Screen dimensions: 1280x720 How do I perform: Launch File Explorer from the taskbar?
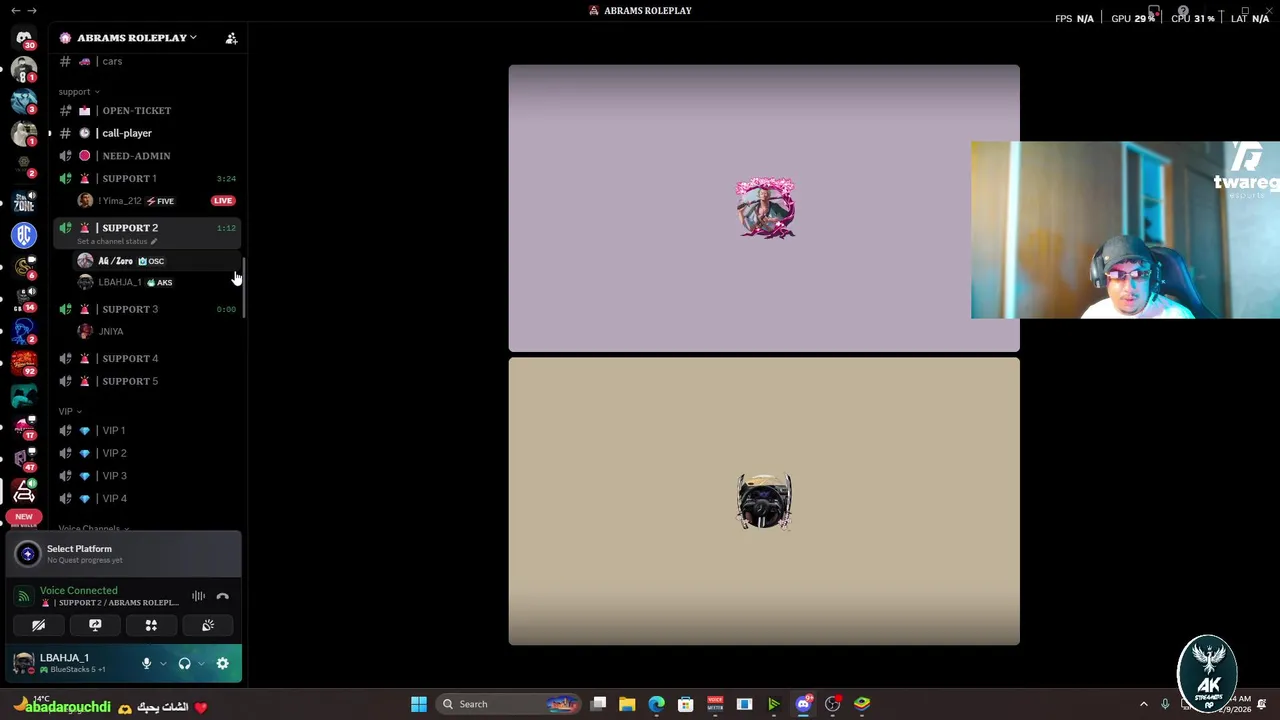pos(627,704)
